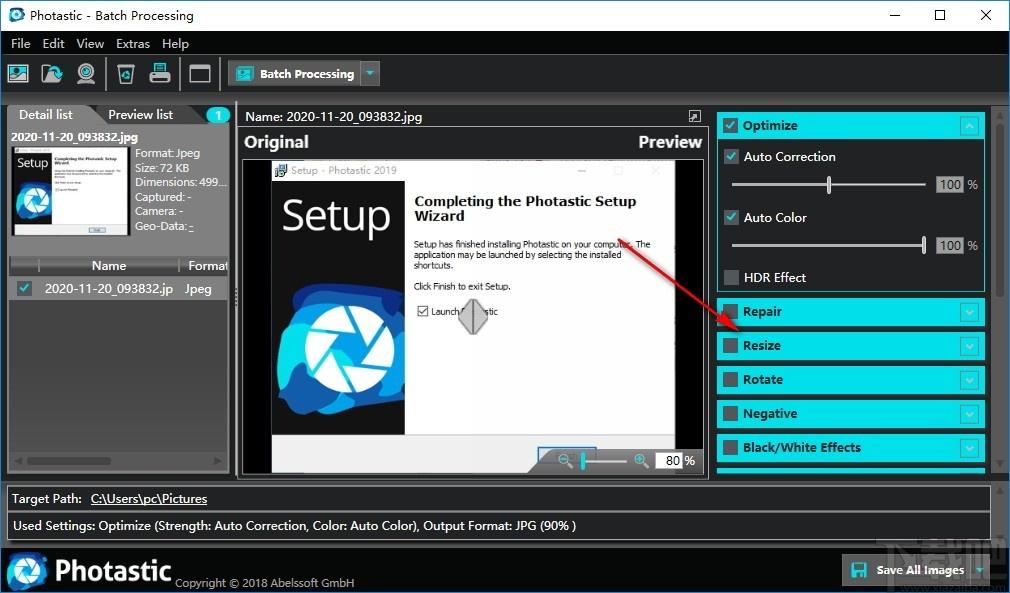Viewport: 1010px width, 593px height.
Task: Expand the Negative section
Action: [x=969, y=414]
